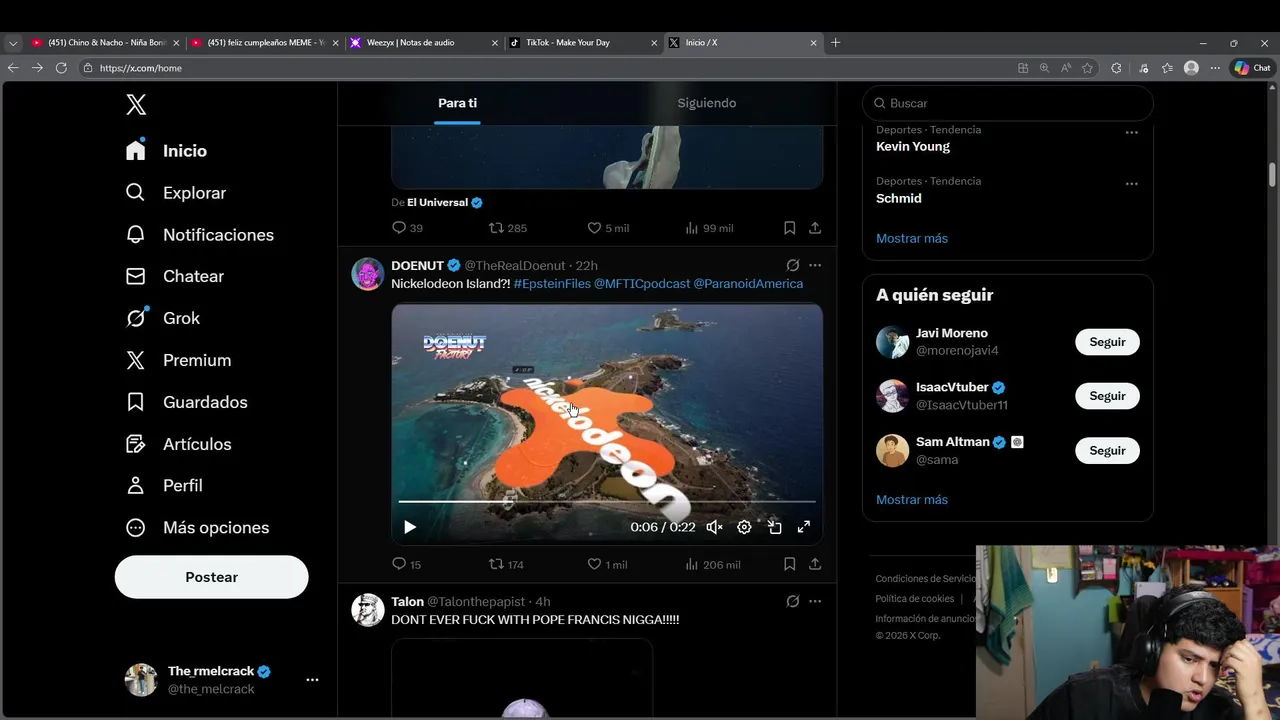Follow Javi Moreno
The height and width of the screenshot is (720, 1280).
click(1107, 342)
